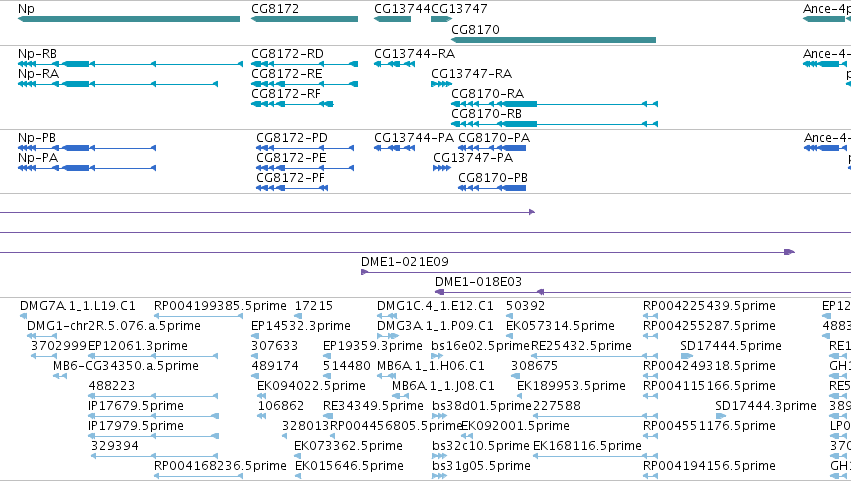Select EST RP004115166.5prime

pos(709,386)
